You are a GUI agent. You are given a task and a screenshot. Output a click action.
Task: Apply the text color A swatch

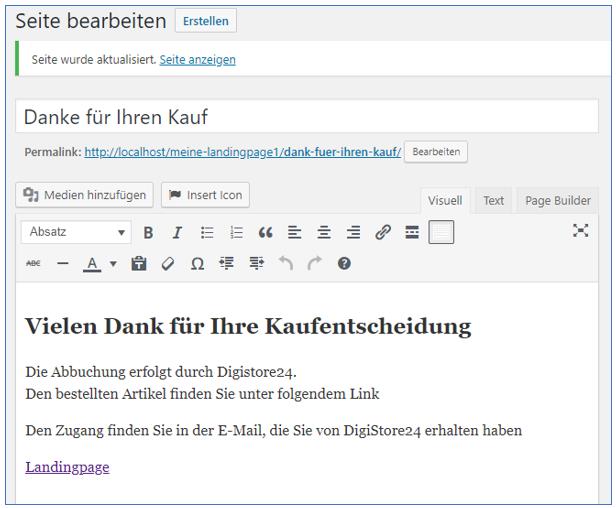[92, 264]
